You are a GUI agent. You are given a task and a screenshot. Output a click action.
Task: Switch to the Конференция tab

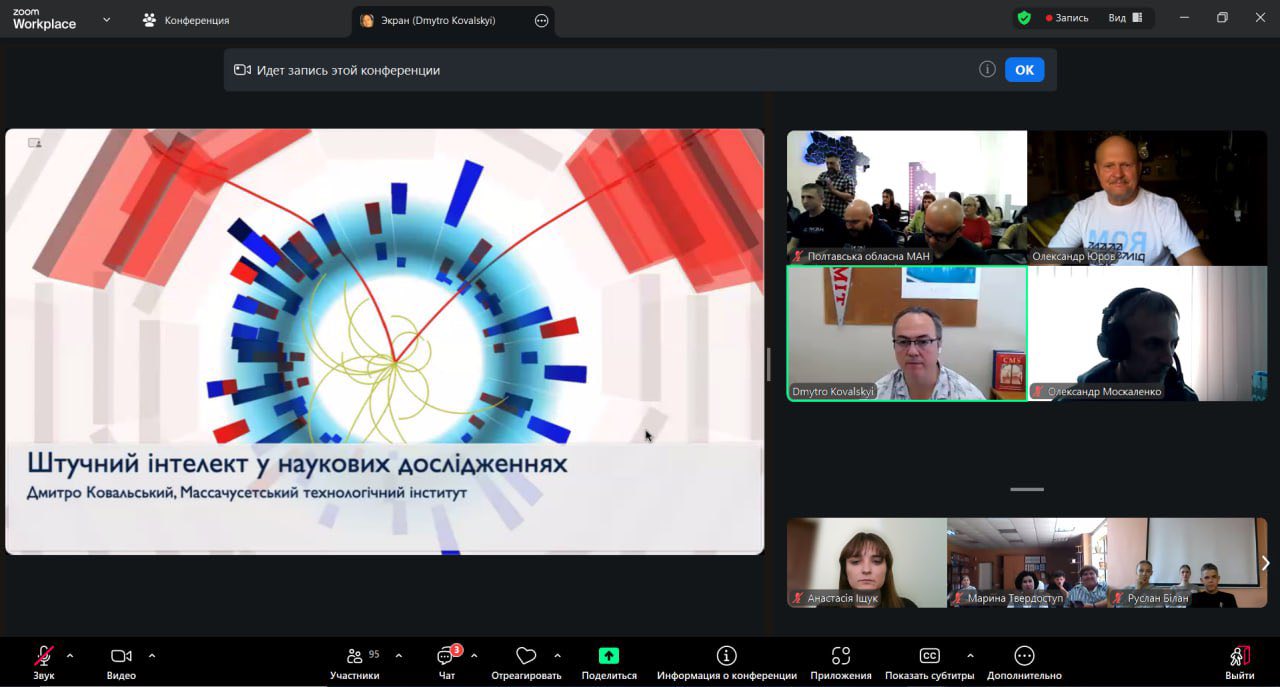pos(186,20)
